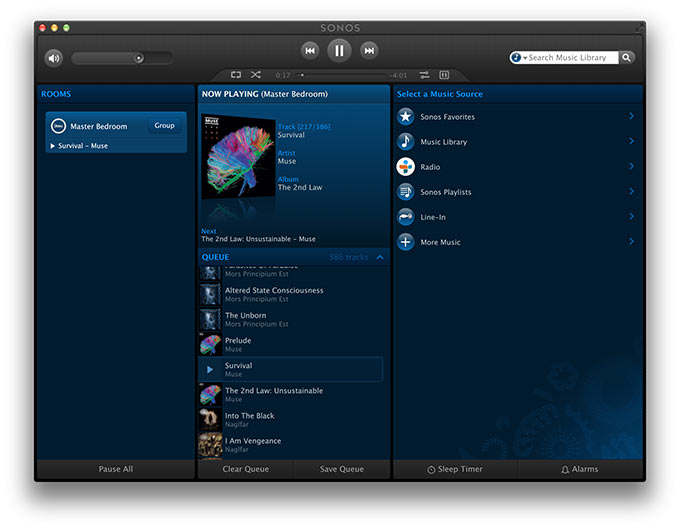
Task: Open the Radio source
Action: click(x=517, y=167)
